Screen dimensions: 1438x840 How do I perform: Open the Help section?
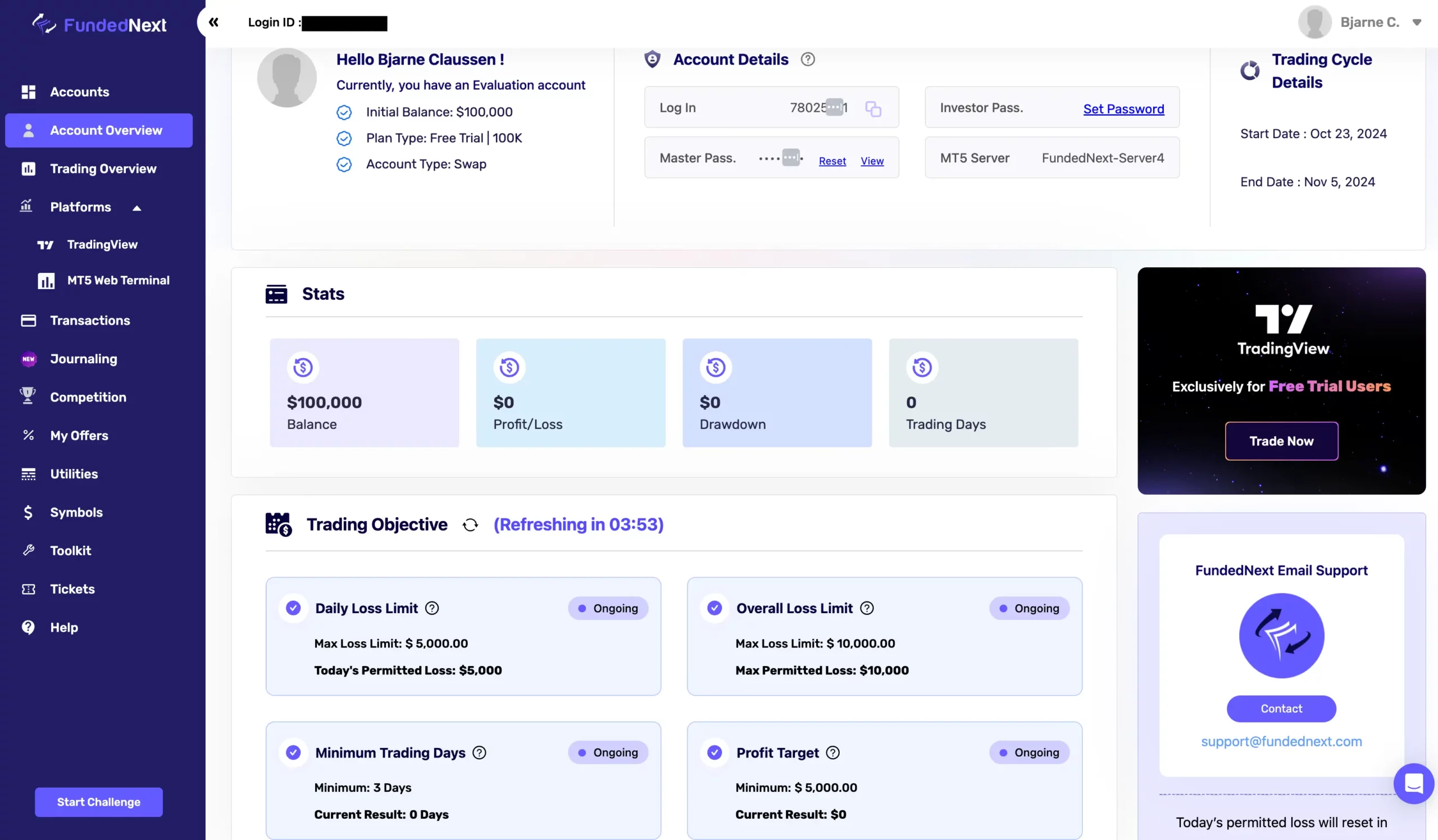63,627
